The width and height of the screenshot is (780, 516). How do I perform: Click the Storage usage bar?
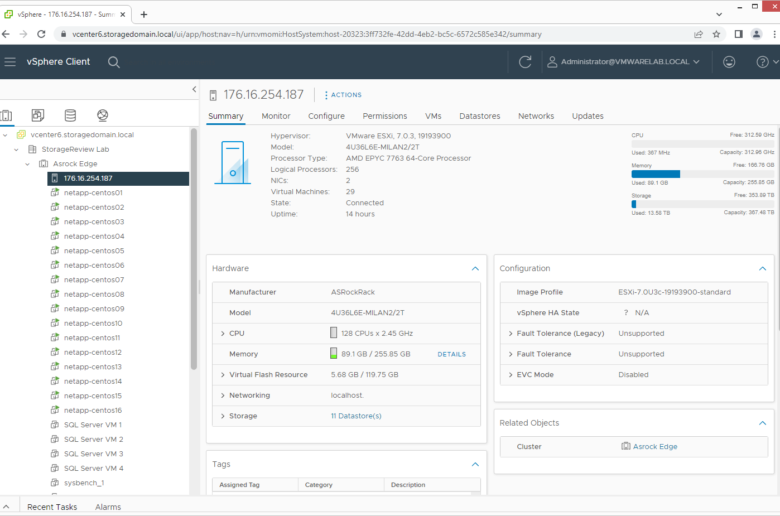coord(702,204)
